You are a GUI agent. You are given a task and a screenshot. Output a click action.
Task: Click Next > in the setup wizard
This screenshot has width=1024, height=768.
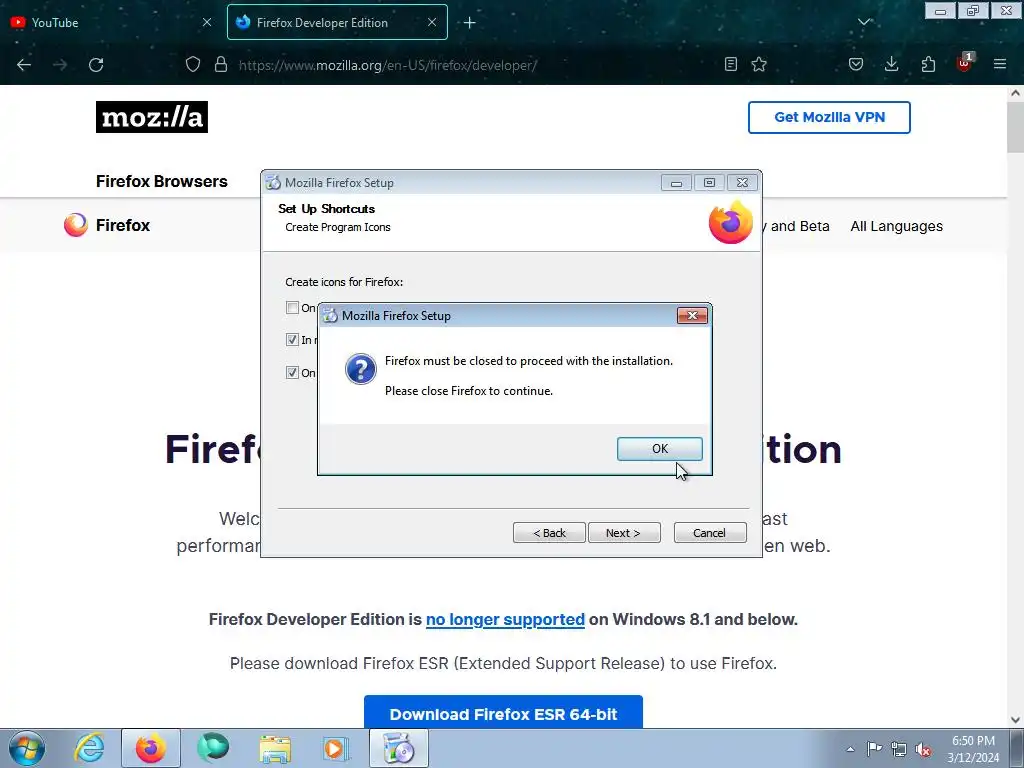point(624,533)
